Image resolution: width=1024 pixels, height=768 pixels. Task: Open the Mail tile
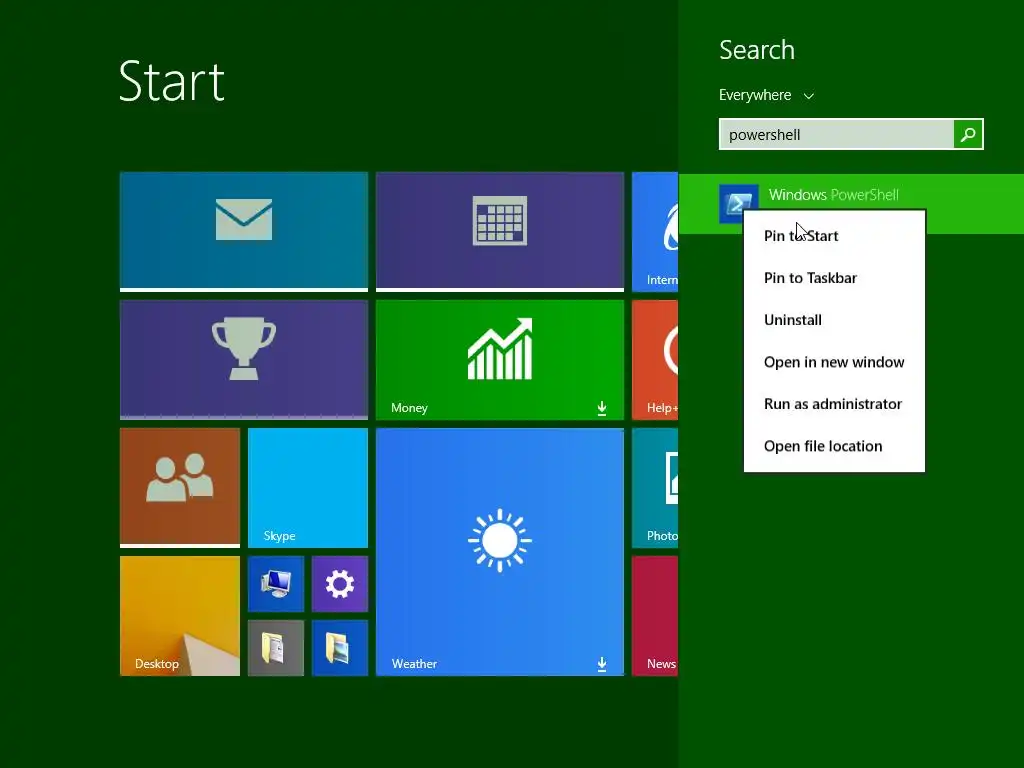coord(244,231)
